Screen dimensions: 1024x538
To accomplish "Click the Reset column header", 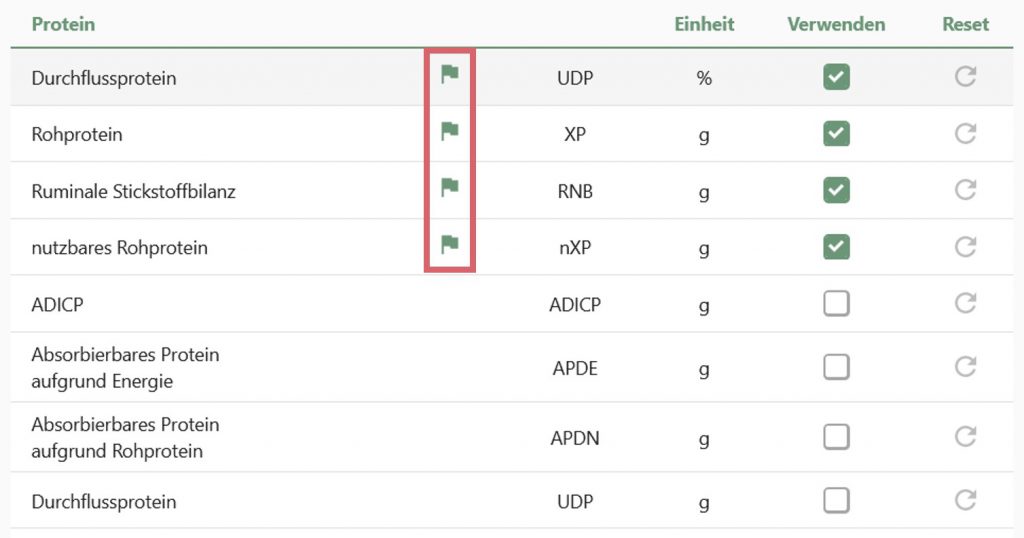I will pos(965,24).
